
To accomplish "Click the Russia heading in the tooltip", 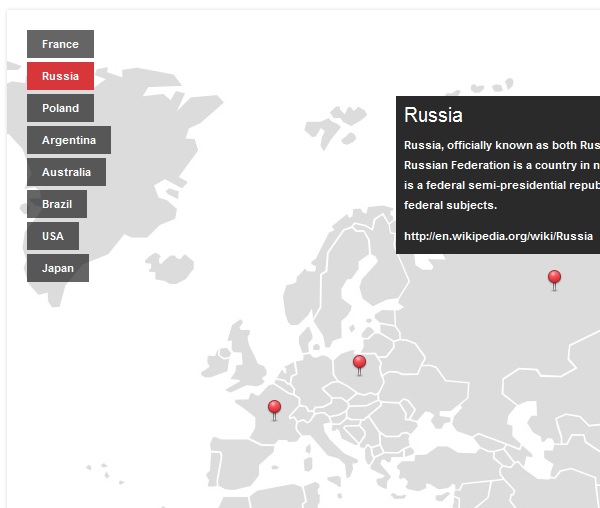I will [x=433, y=115].
